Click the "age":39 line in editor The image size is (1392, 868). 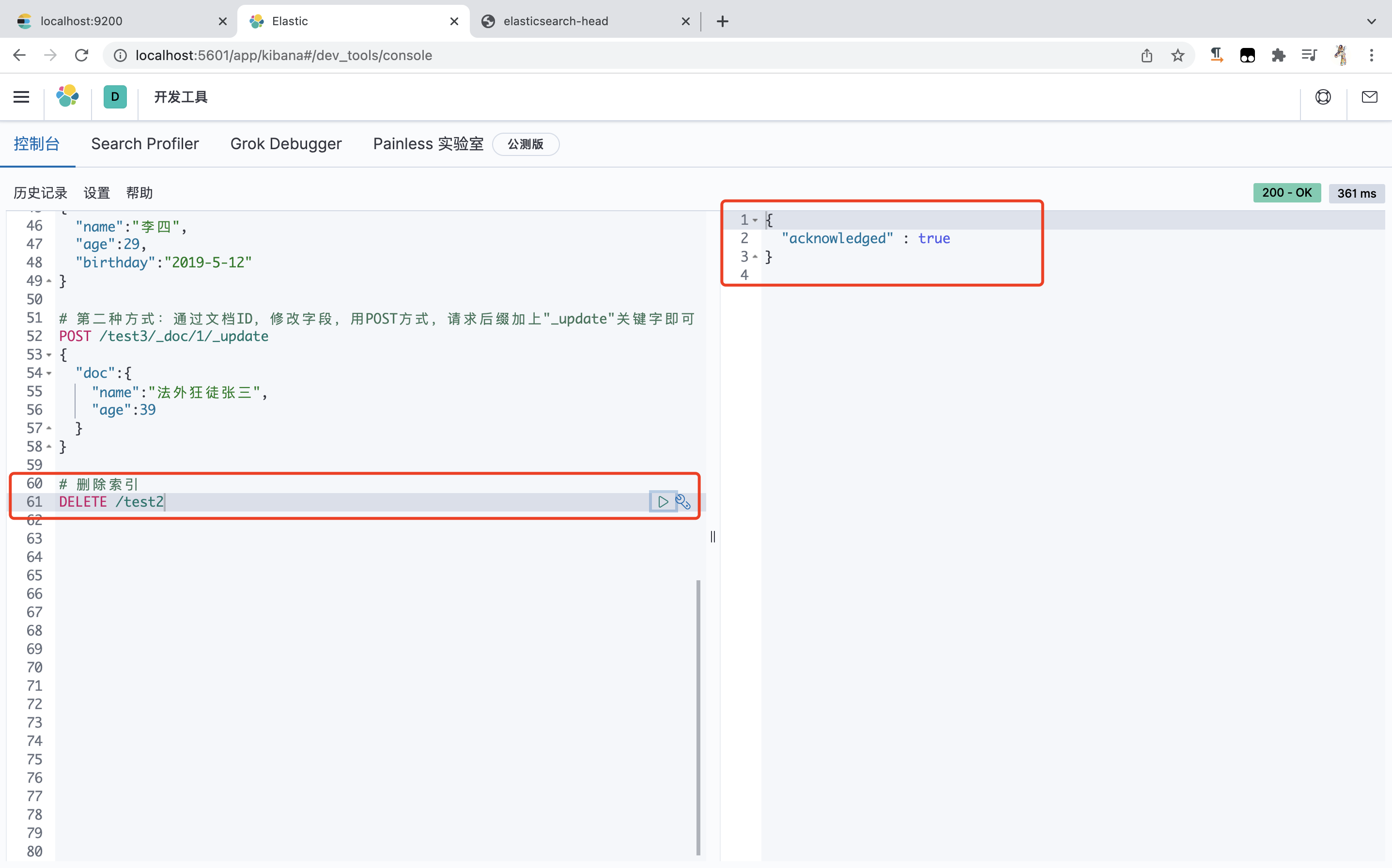coord(124,410)
